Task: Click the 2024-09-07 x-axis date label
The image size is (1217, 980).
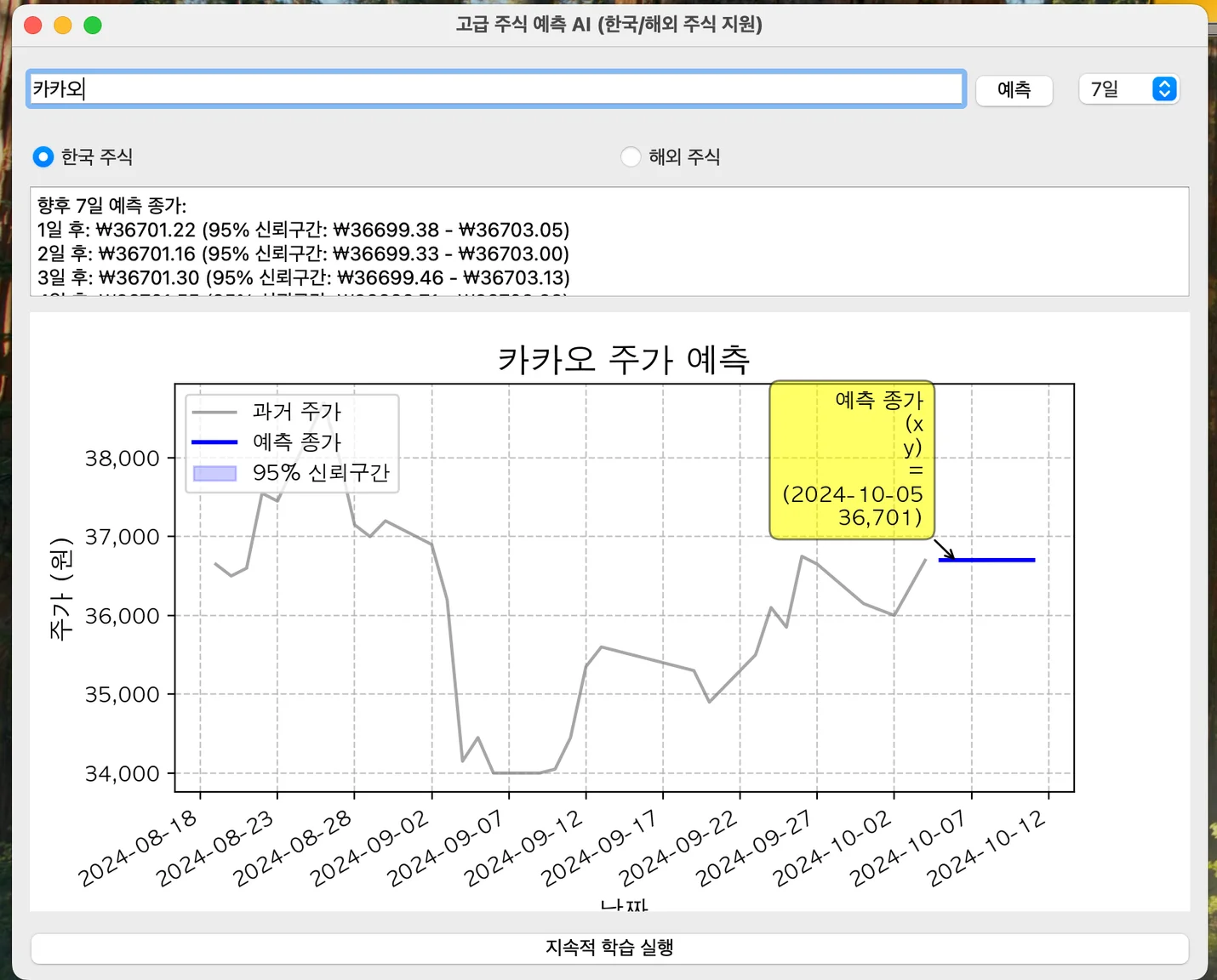Action: [x=447, y=848]
